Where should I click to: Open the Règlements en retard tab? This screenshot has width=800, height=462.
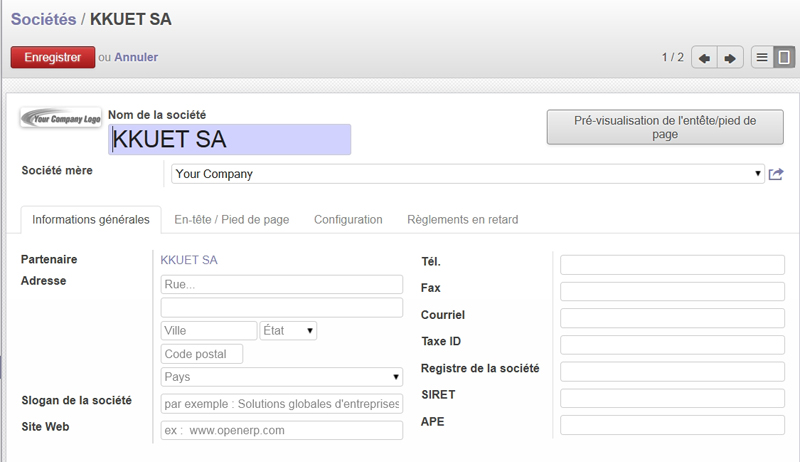462,220
